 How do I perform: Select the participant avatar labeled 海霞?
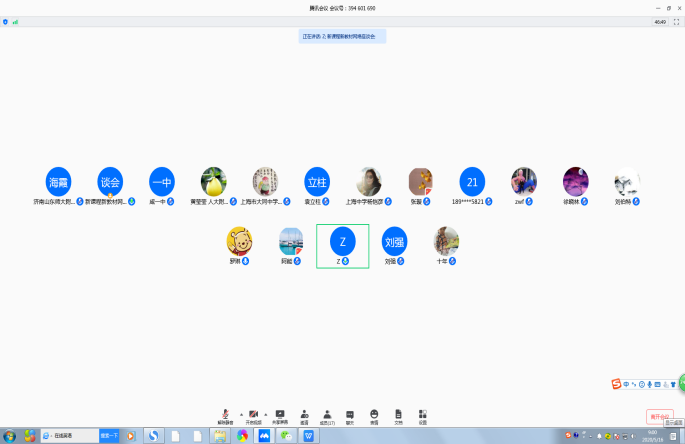tap(59, 182)
